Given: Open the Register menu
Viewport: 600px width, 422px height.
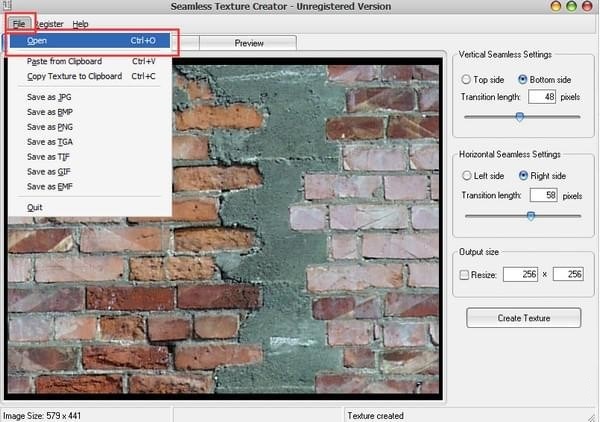Looking at the screenshot, I should 49,23.
